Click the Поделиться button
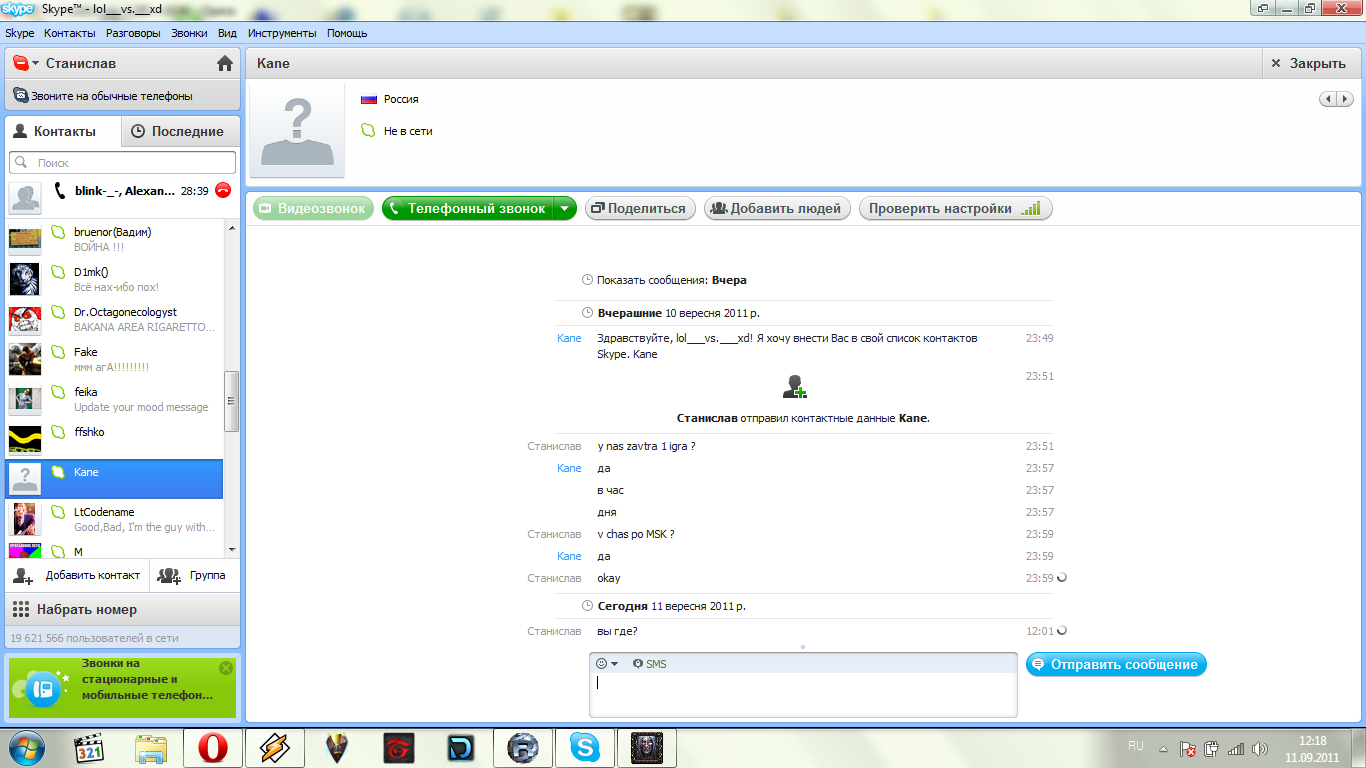 pos(640,208)
